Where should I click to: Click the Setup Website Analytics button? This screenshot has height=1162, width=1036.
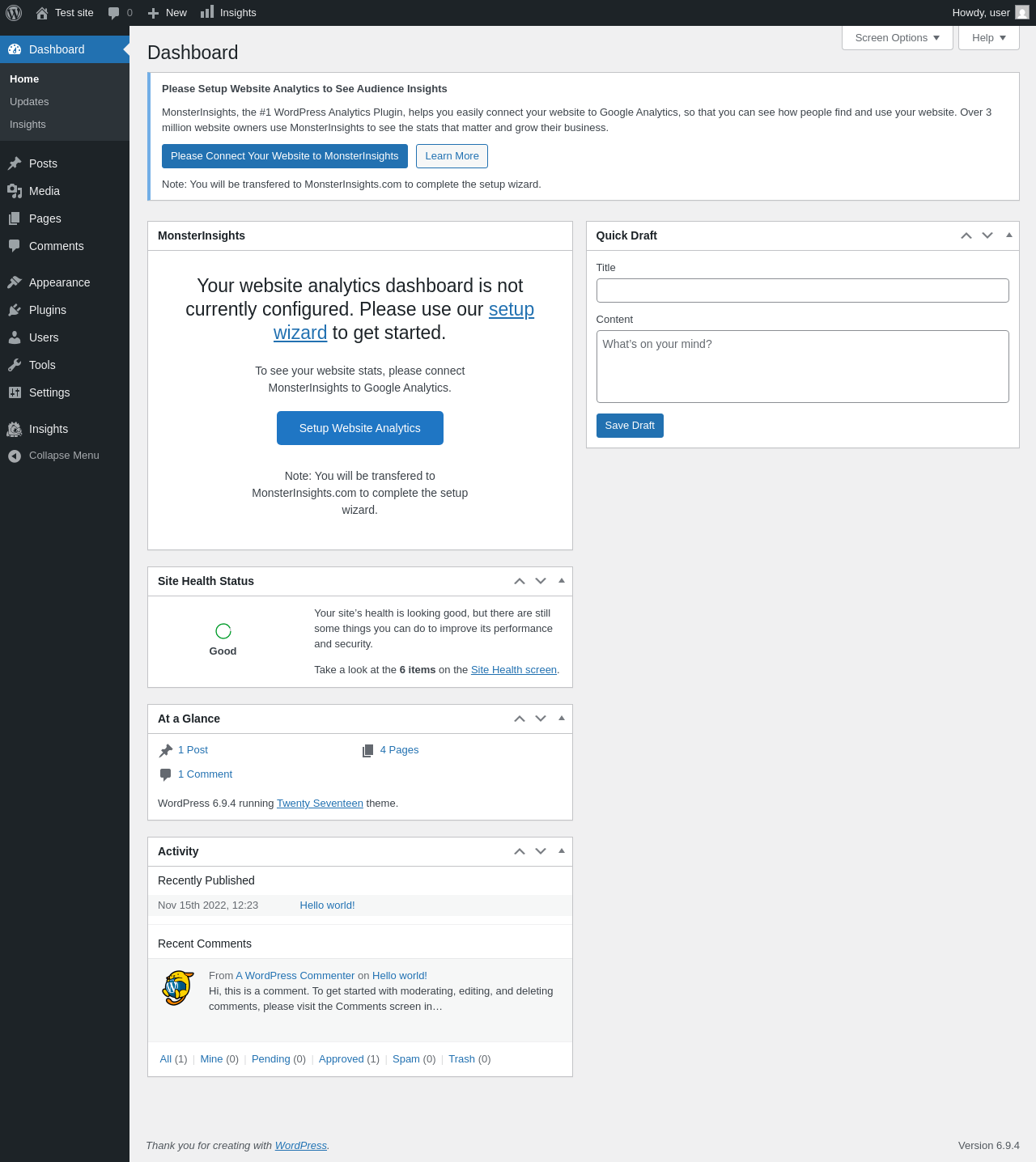(x=359, y=428)
